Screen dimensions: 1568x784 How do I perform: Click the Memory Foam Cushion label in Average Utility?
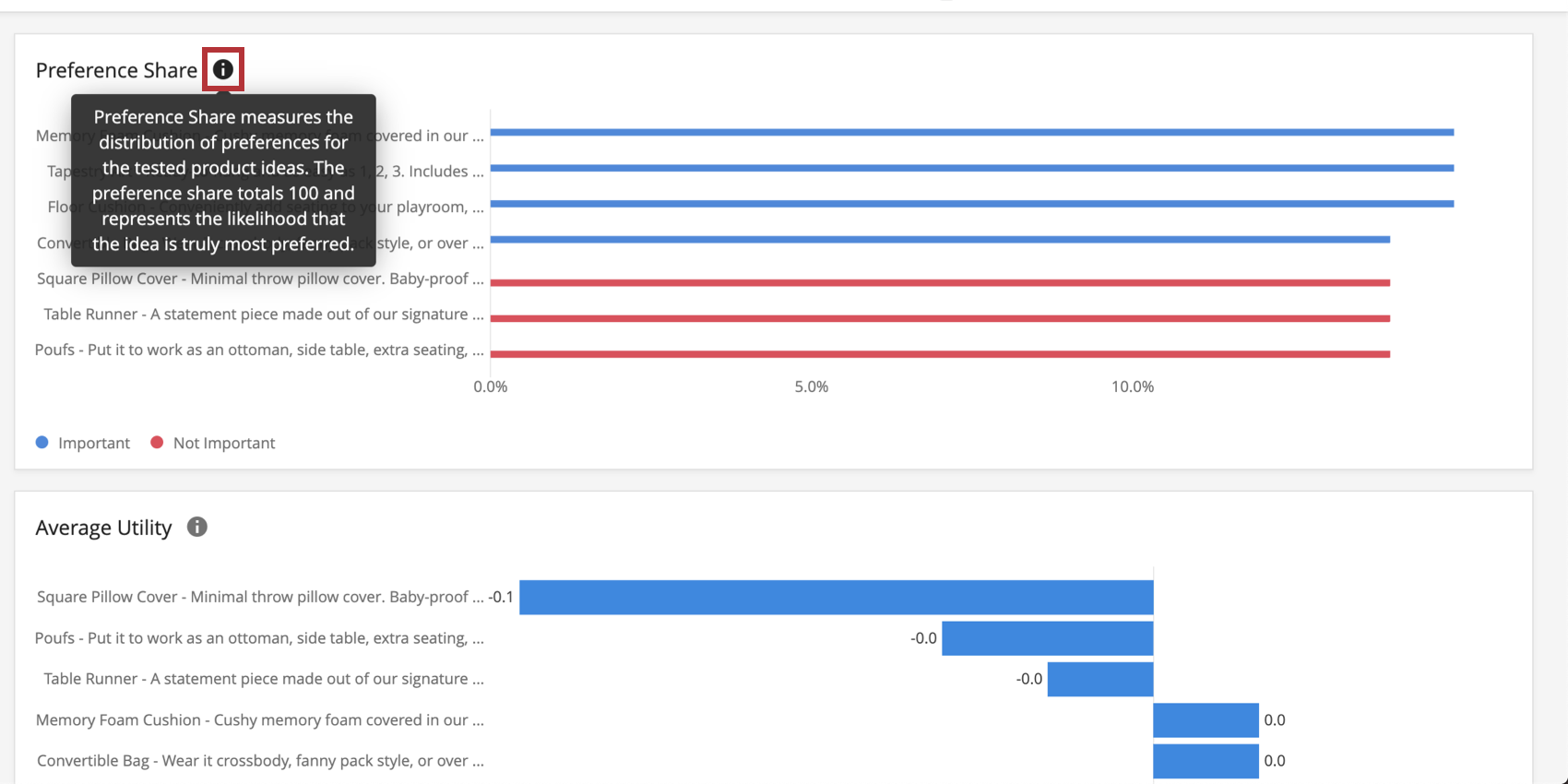coord(258,719)
